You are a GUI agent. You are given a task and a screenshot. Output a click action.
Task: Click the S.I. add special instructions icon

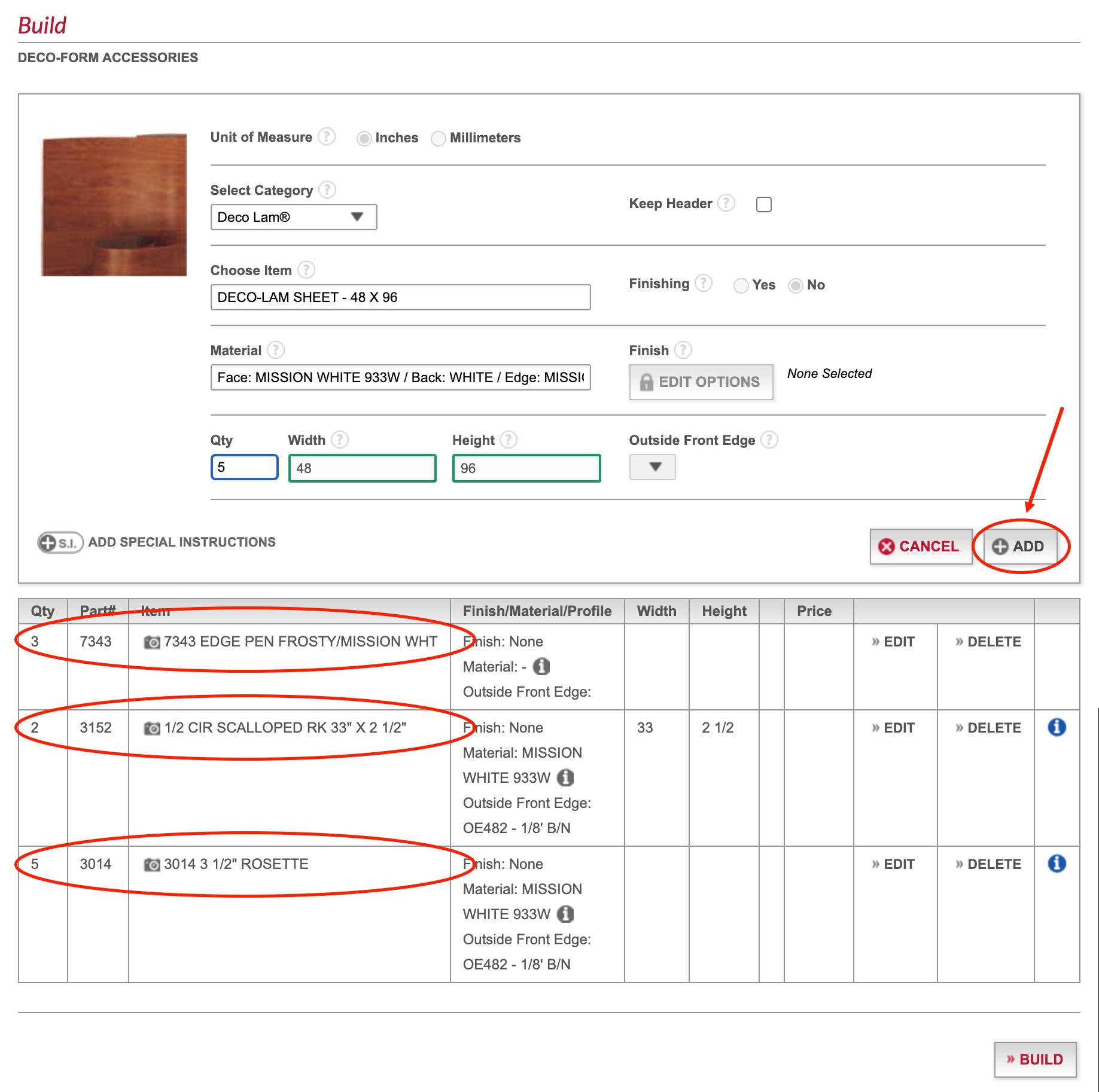pyautogui.click(x=60, y=542)
